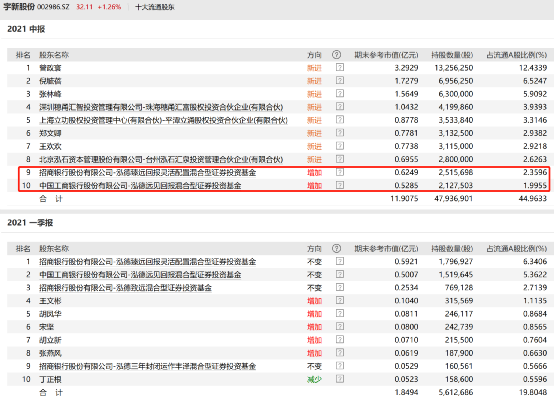554x397 pixels.
Task: Click the help icon in the 丁正根 row
Action: 340,379
